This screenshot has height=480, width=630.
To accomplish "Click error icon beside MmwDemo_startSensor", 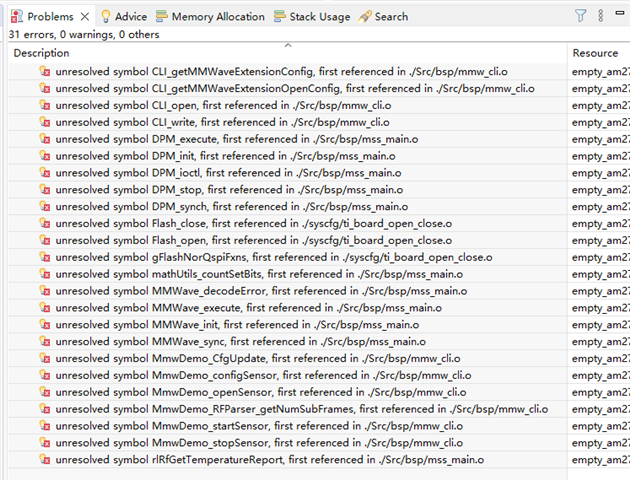I will click(45, 426).
